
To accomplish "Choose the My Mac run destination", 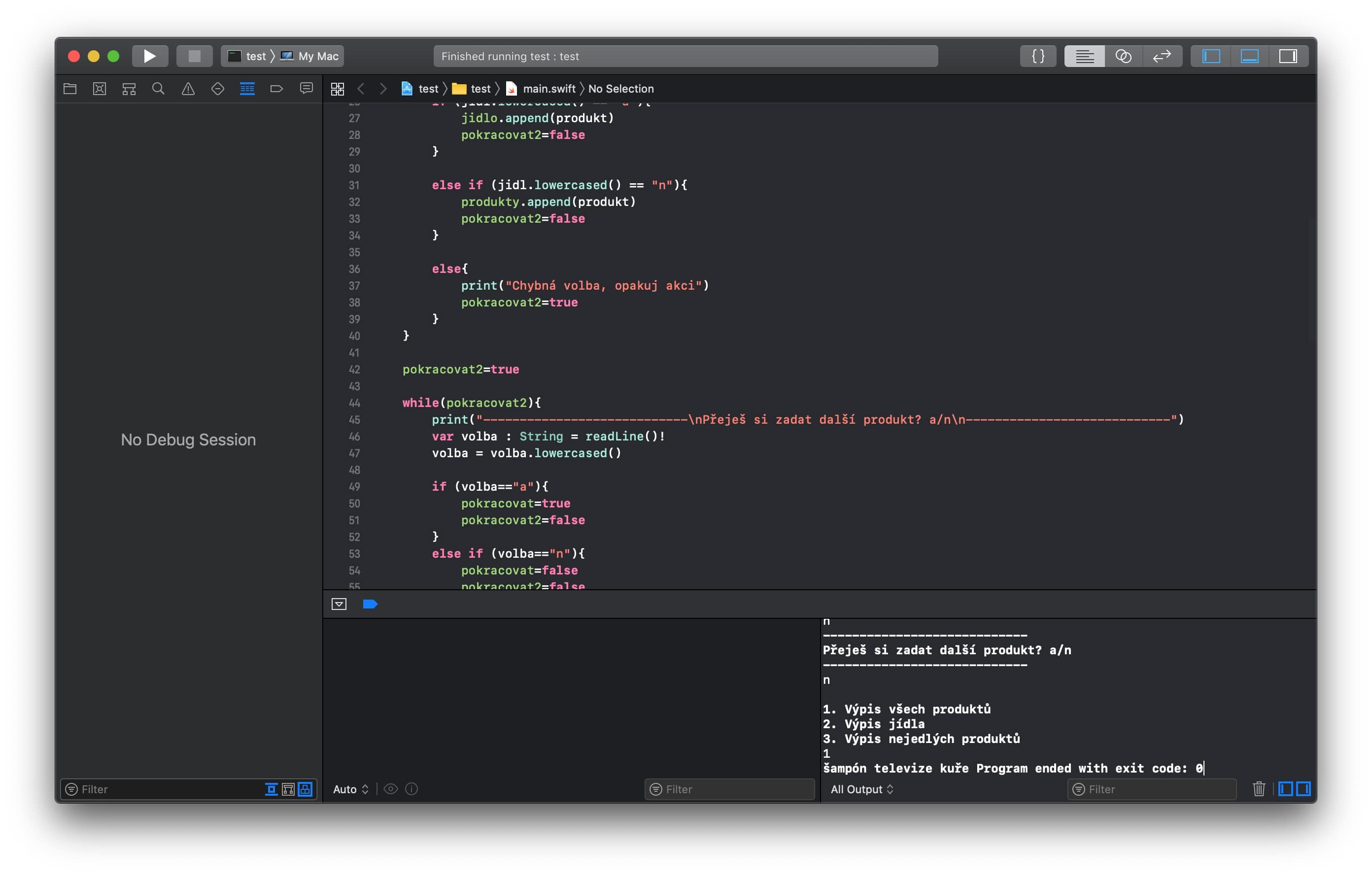I will [310, 56].
